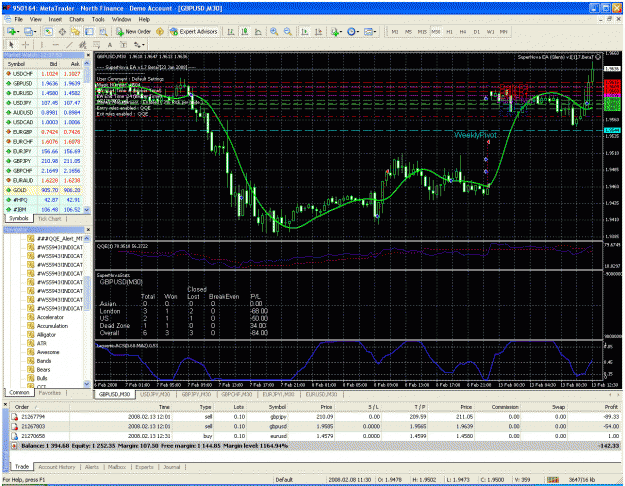Screen dimensions: 625x486
Task: Select the Alligator indicator in Navigator
Action: point(46,334)
